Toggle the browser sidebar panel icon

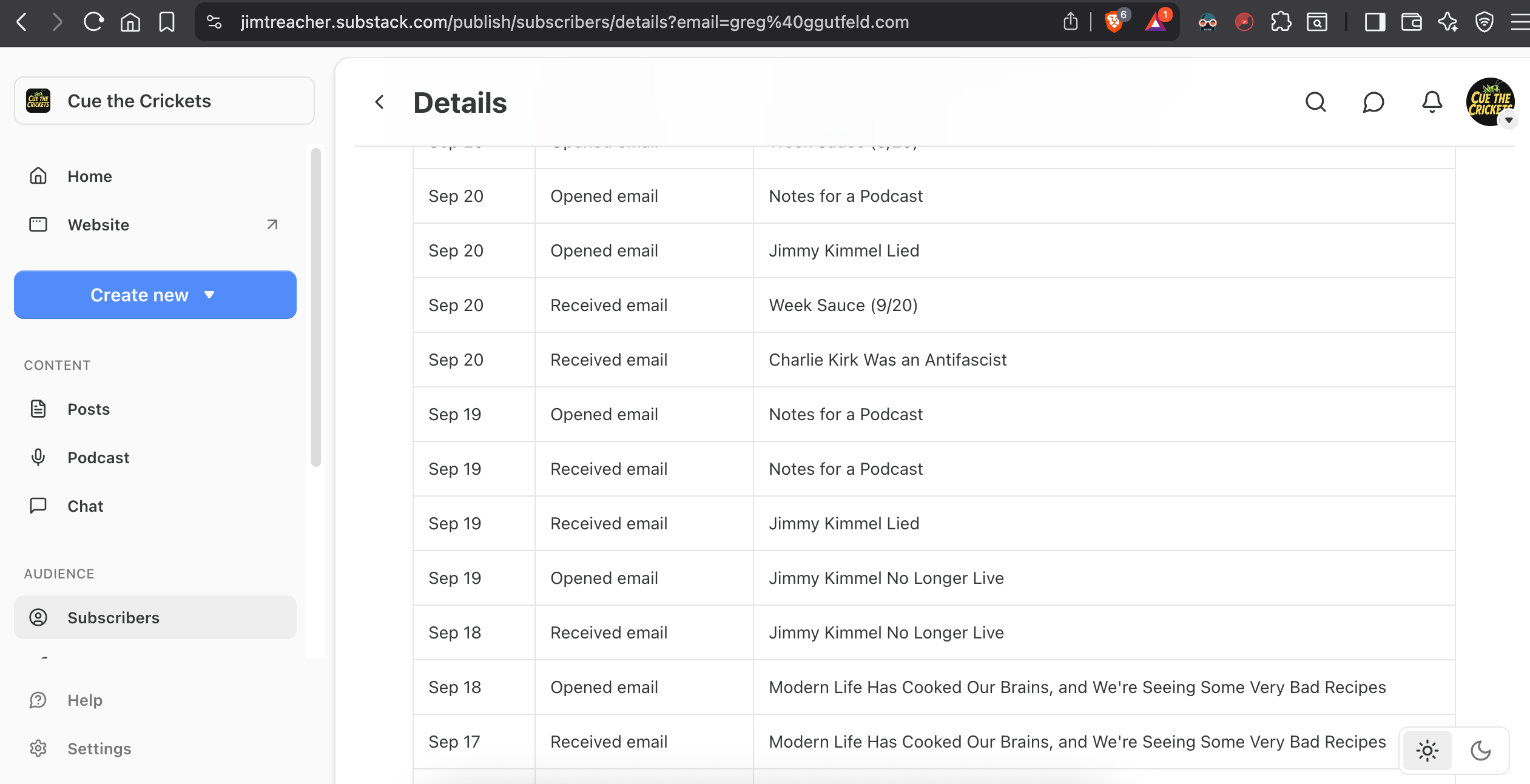click(x=1375, y=22)
